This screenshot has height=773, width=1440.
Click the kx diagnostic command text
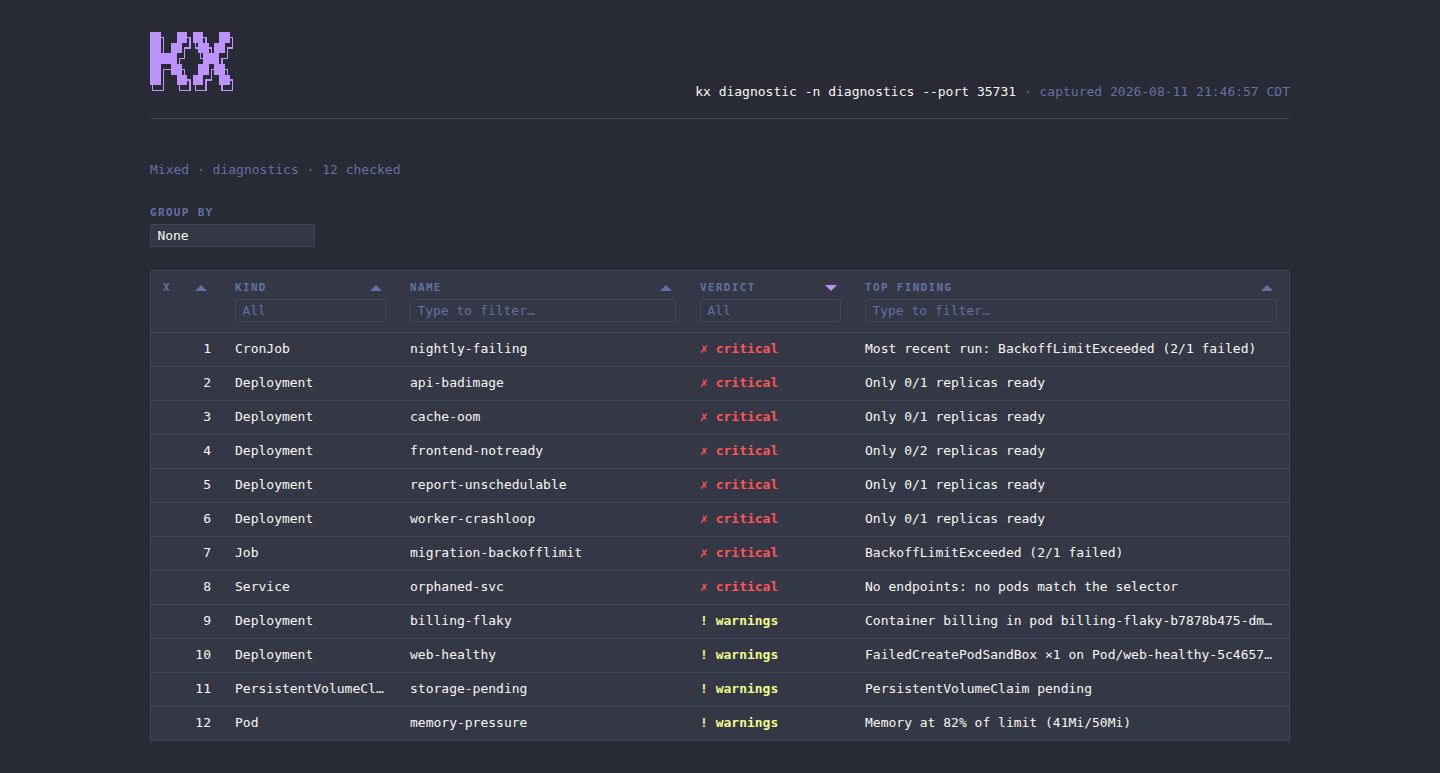coord(856,92)
